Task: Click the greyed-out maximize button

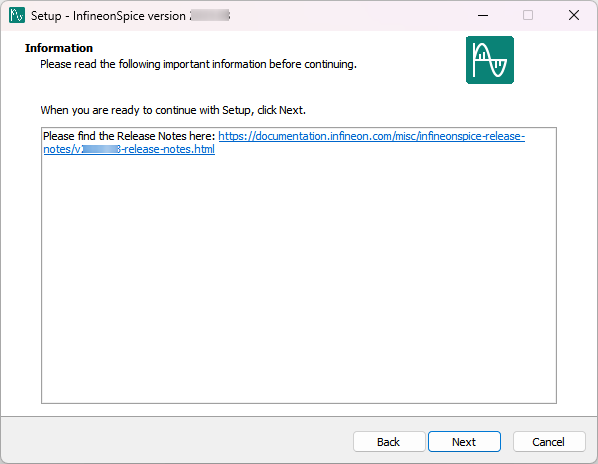Action: (528, 15)
